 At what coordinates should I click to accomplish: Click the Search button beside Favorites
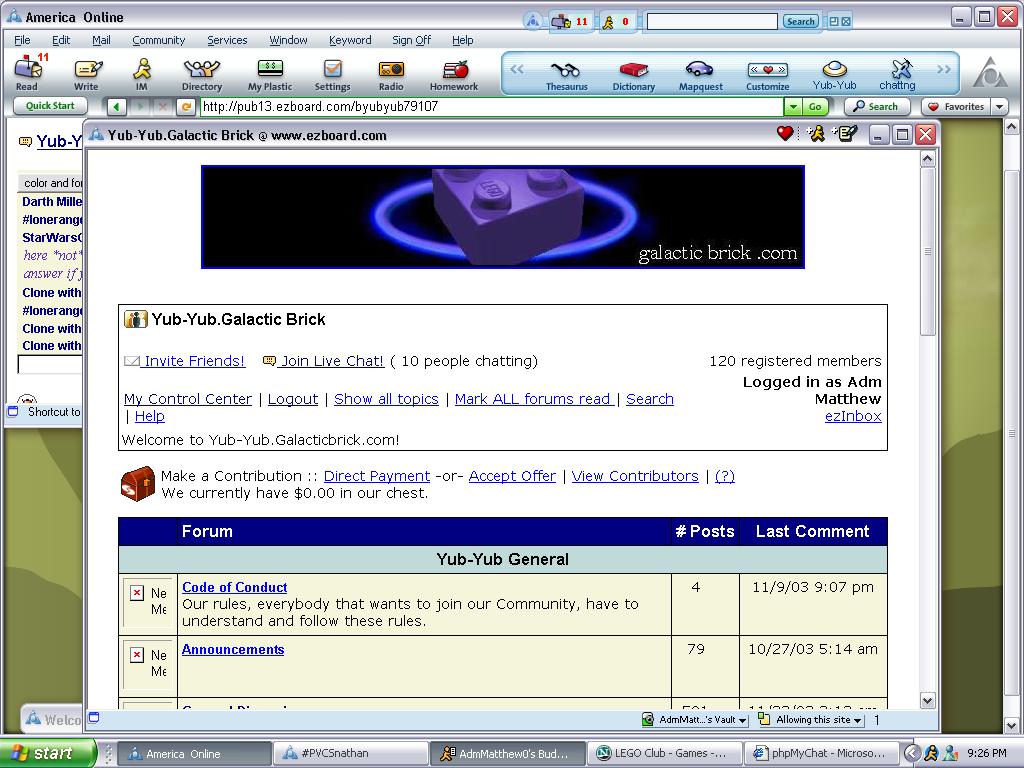click(876, 106)
